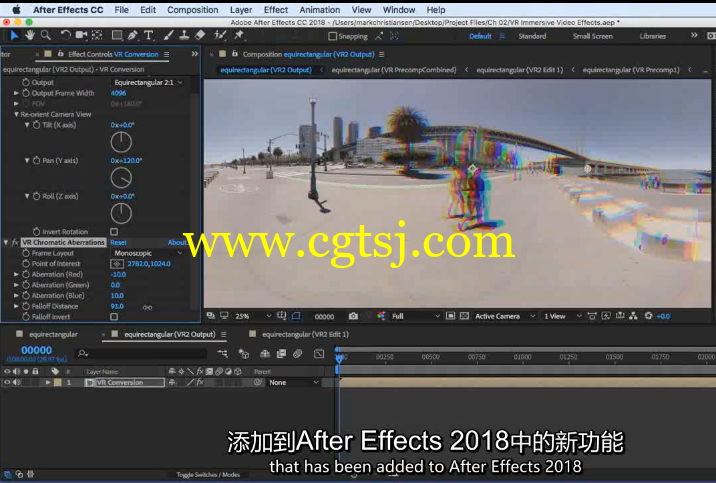The height and width of the screenshot is (483, 716).
Task: Select the Puppet Pin tool
Action: 239,35
